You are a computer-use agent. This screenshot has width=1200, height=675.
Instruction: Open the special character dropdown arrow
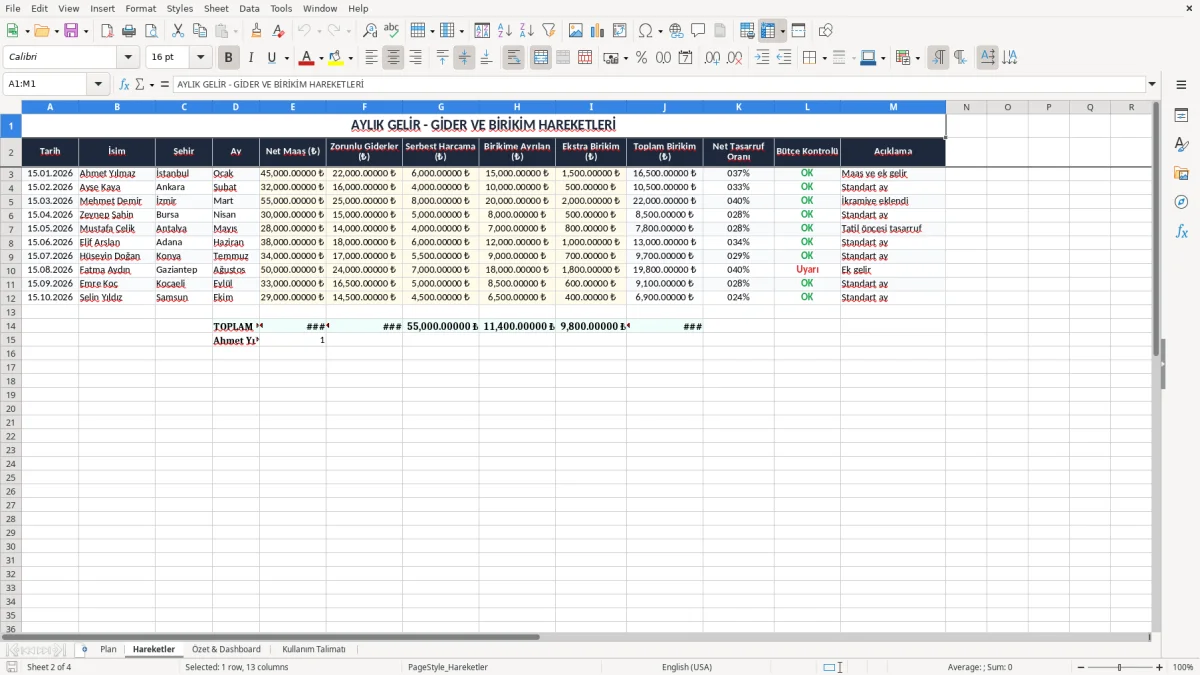[x=660, y=31]
